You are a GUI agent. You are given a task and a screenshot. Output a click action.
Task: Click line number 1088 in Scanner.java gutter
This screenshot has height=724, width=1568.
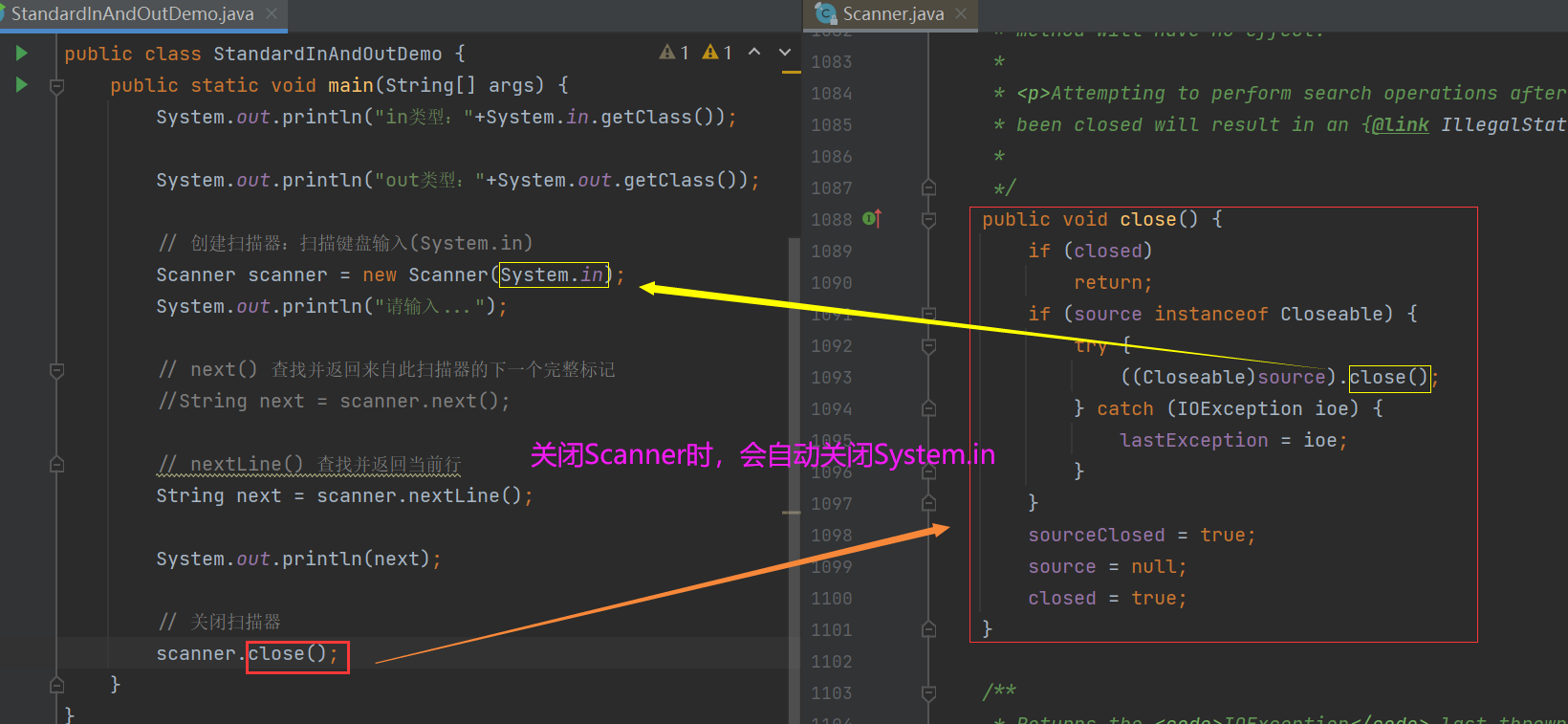(831, 220)
